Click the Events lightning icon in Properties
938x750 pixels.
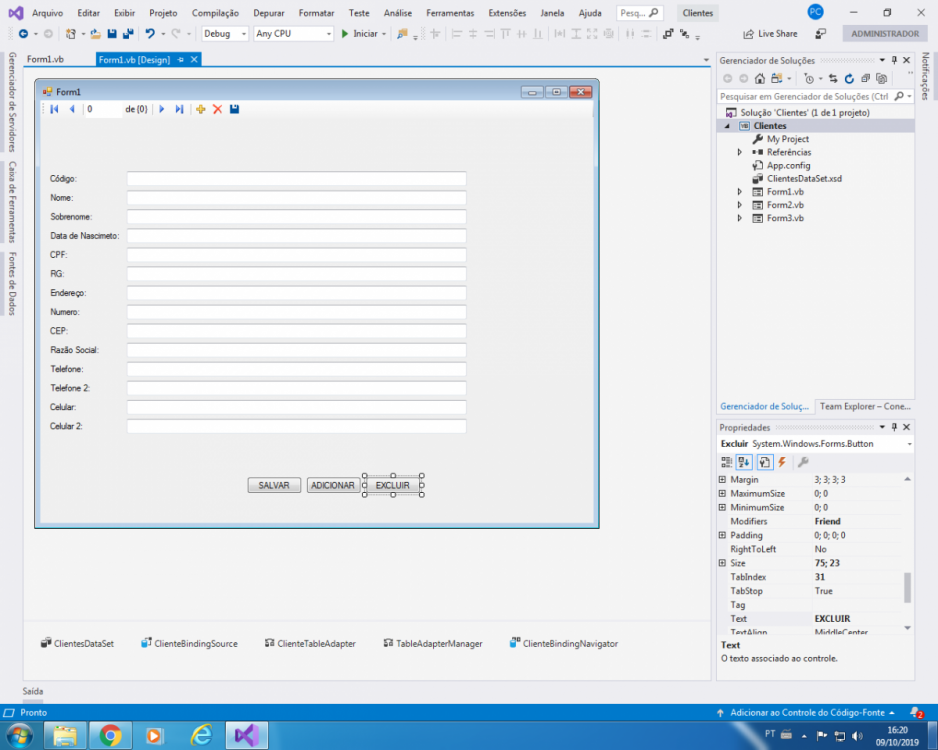tap(782, 462)
